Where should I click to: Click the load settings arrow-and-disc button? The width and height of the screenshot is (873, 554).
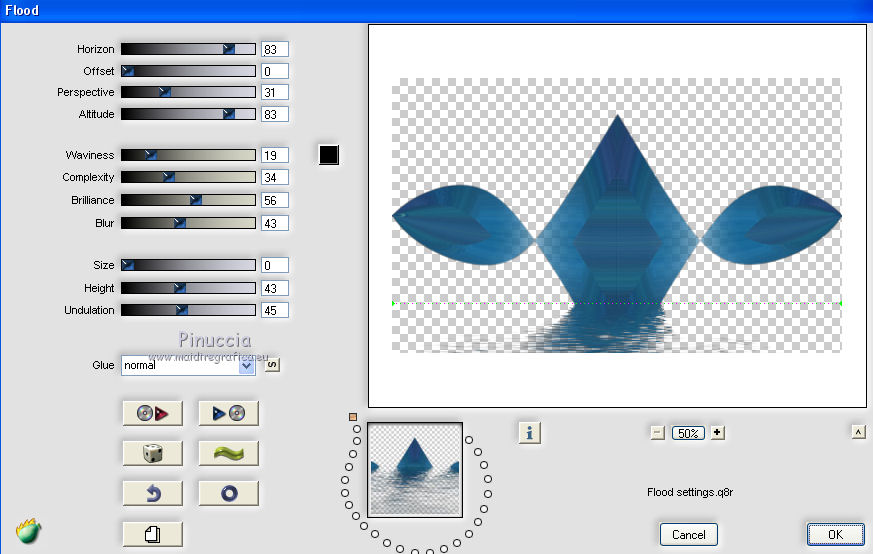tap(229, 414)
